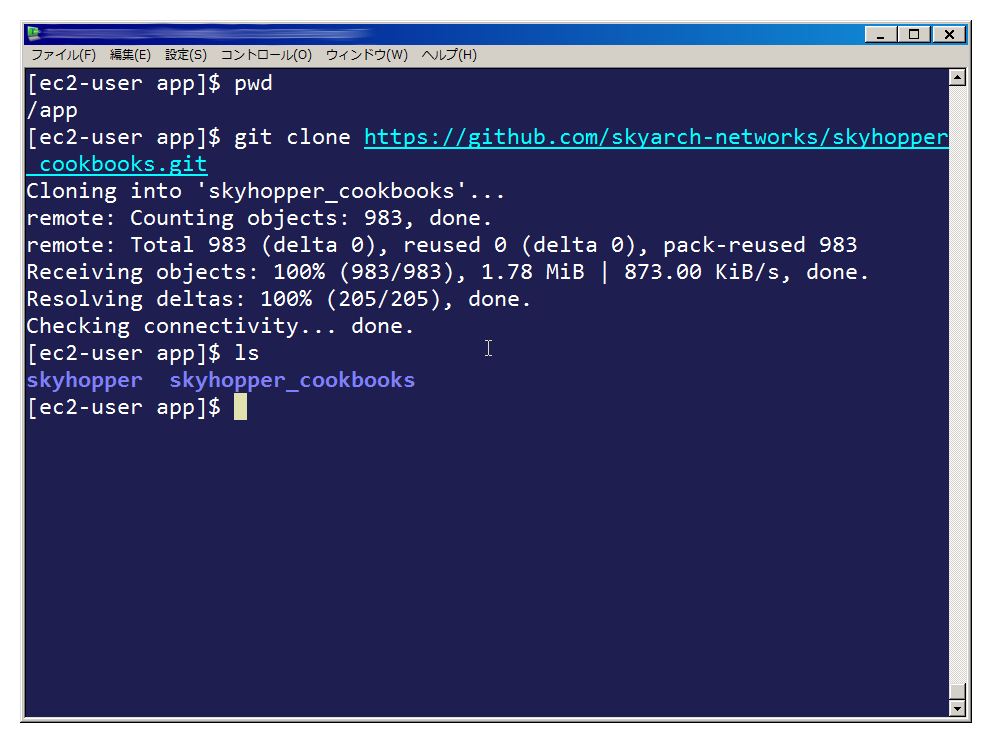
Task: Open the 編集(E) menu
Action: tap(130, 55)
